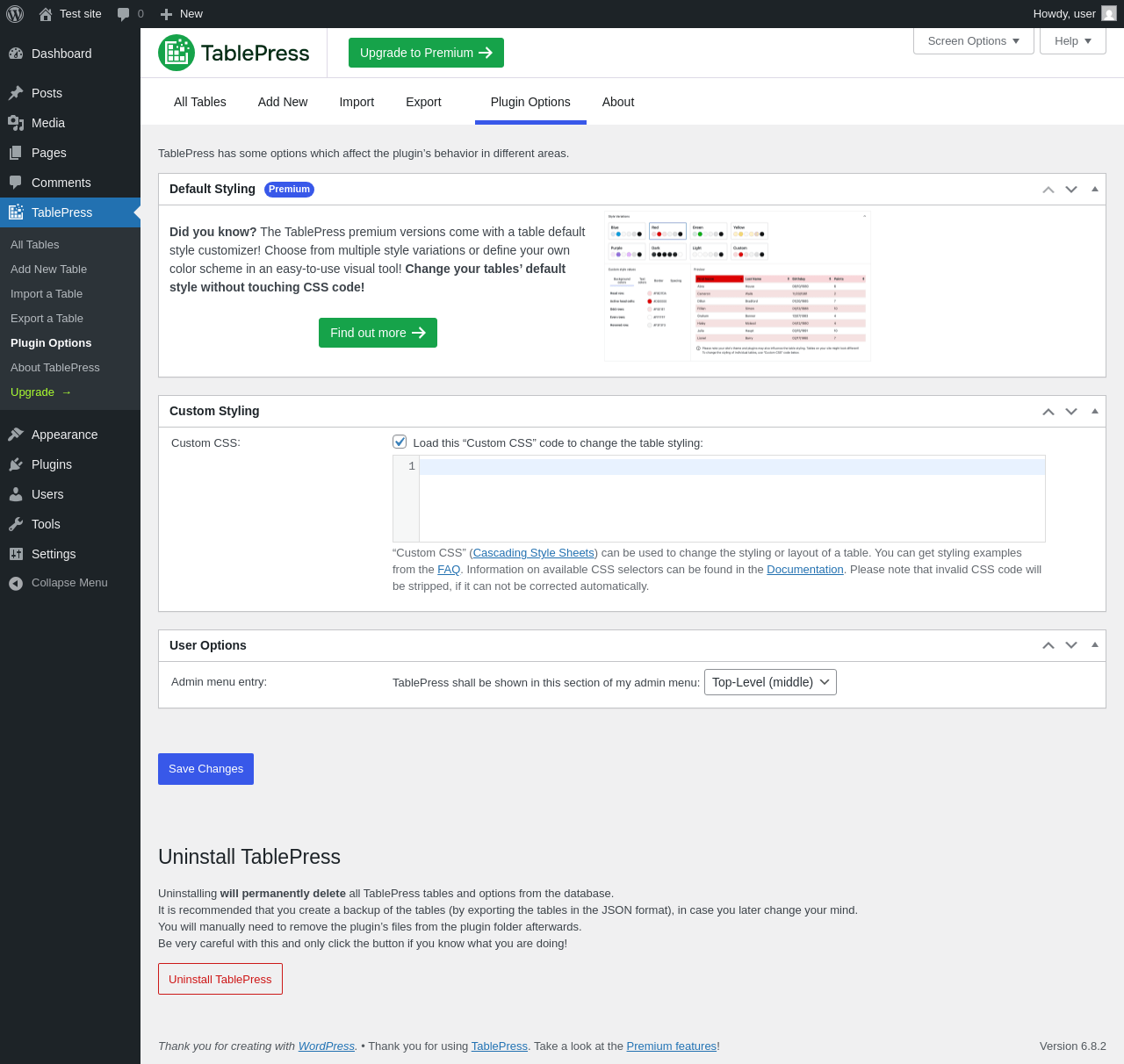Image resolution: width=1124 pixels, height=1064 pixels.
Task: Click the TablePress sidebar menu icon
Action: [16, 212]
